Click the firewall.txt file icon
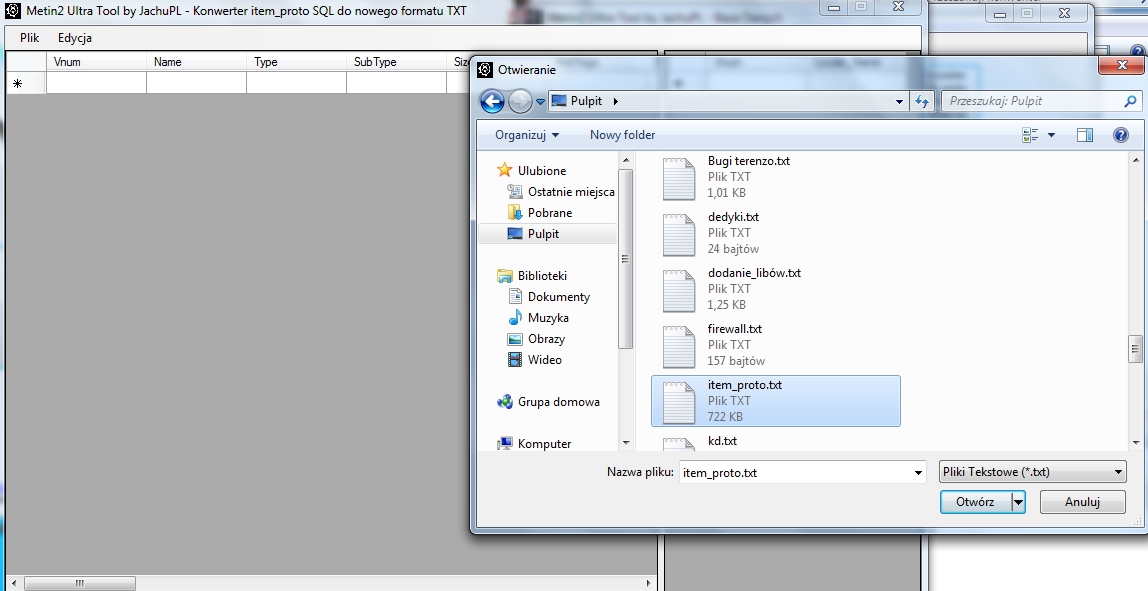This screenshot has height=591, width=1148. tap(679, 347)
